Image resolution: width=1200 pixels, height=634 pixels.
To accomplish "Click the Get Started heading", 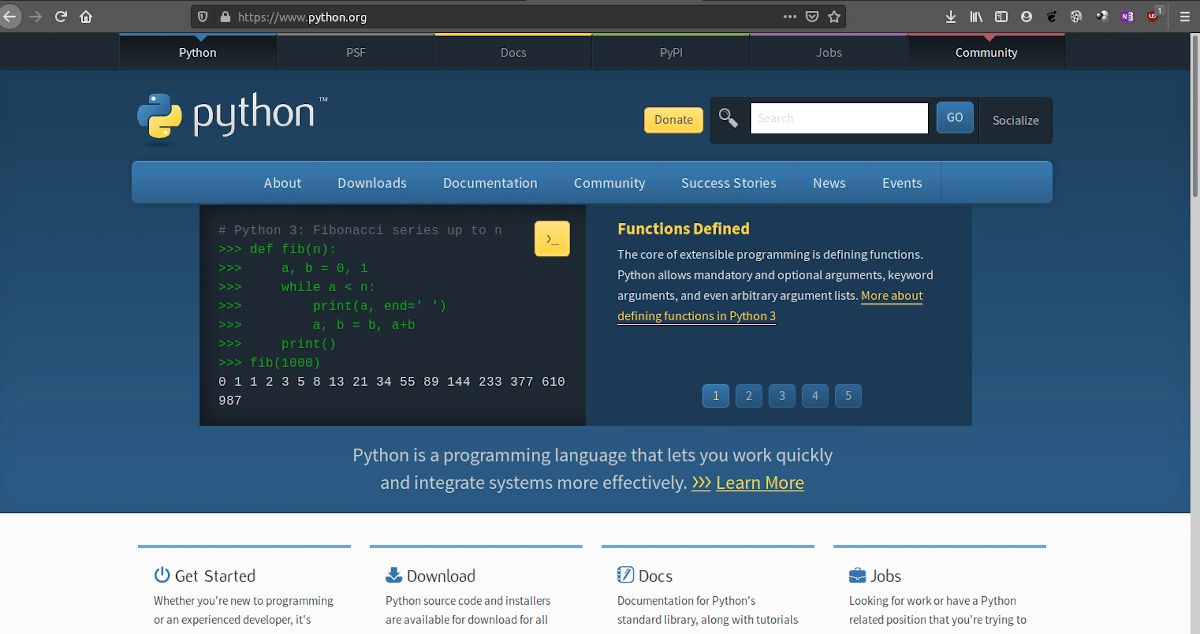I will pyautogui.click(x=215, y=575).
